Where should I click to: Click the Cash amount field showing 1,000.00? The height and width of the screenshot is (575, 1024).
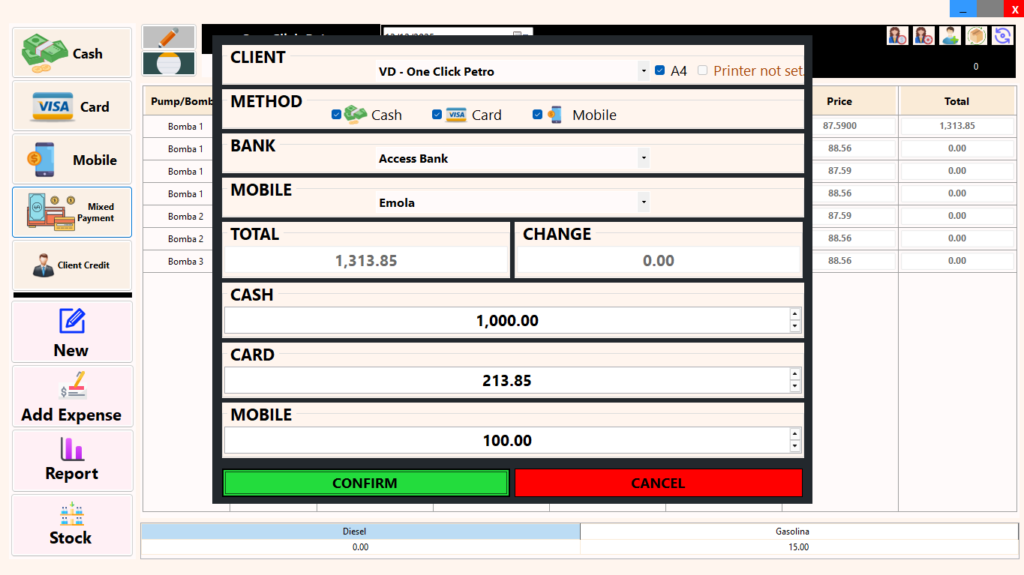(x=507, y=321)
